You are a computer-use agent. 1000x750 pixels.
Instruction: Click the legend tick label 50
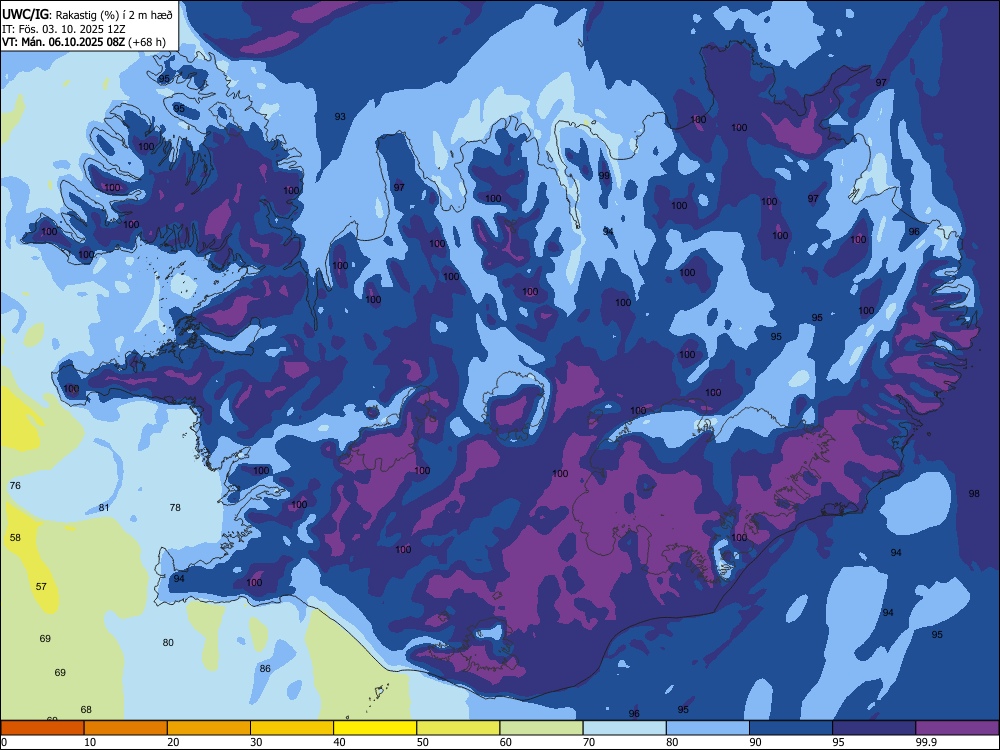tap(423, 742)
